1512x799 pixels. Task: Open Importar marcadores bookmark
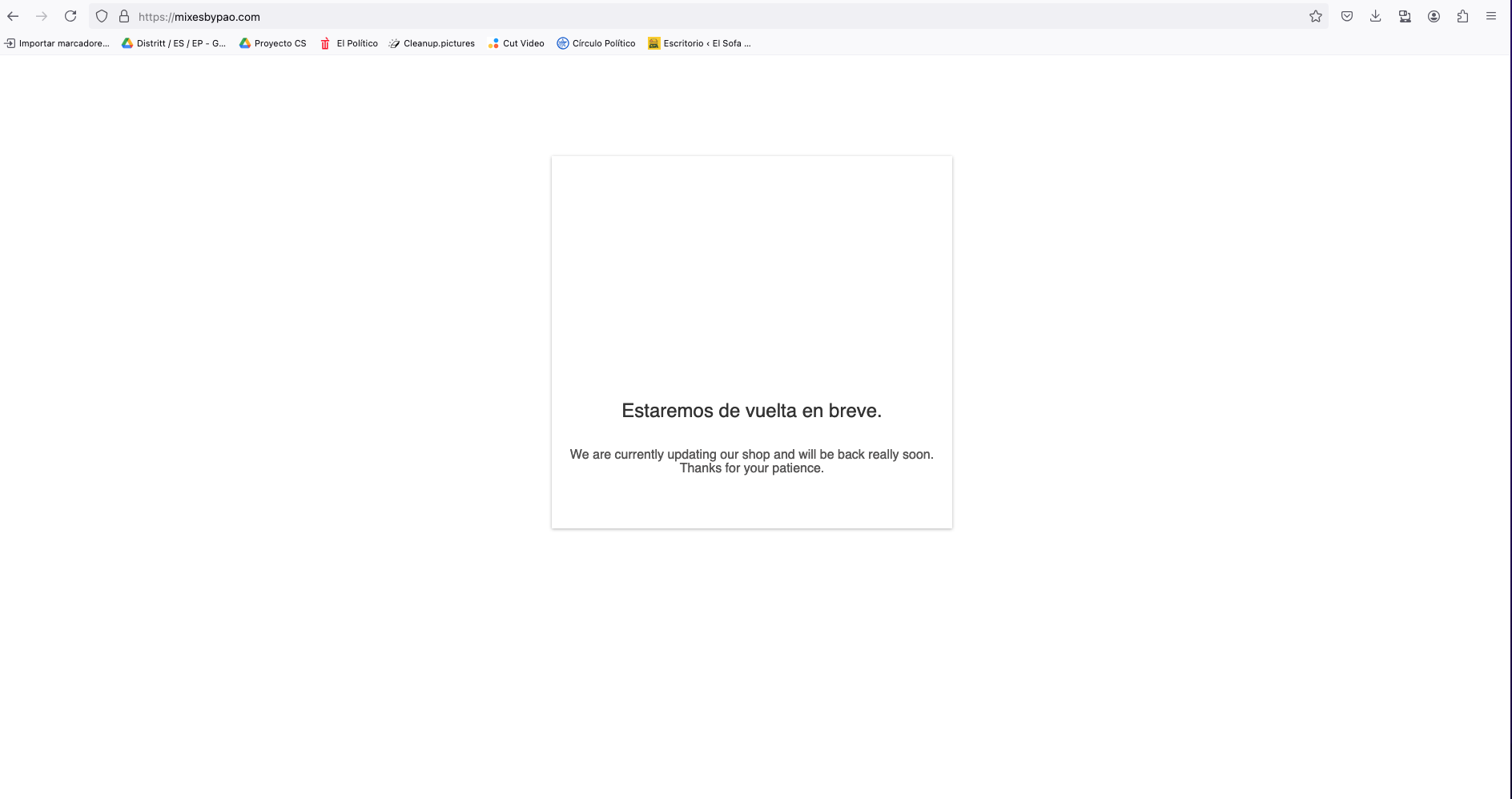pyautogui.click(x=57, y=43)
